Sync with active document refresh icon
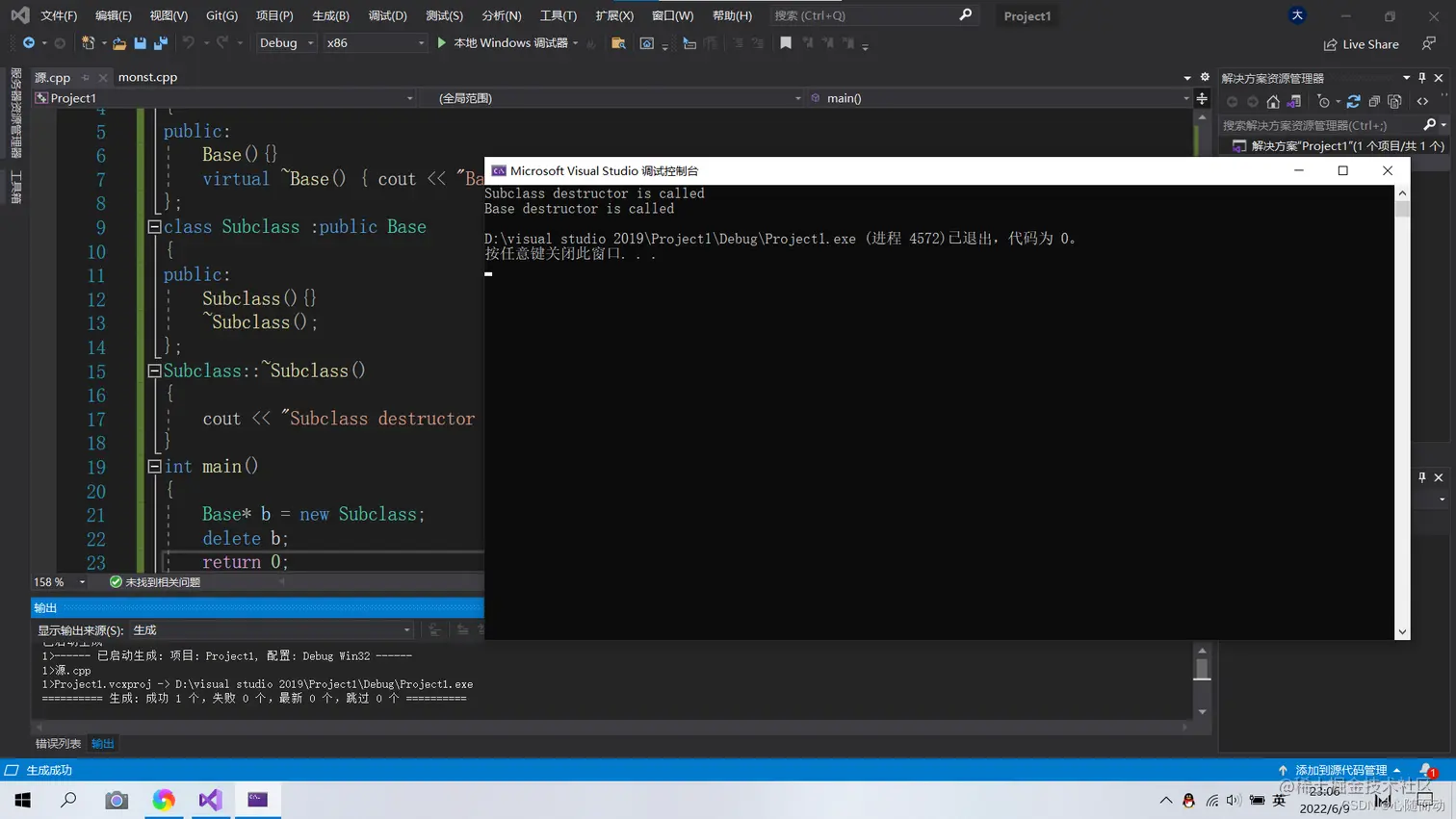 [x=1353, y=101]
